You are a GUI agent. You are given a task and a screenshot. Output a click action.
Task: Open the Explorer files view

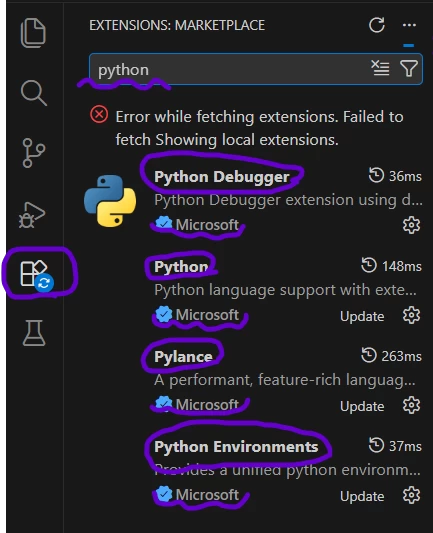click(33, 33)
